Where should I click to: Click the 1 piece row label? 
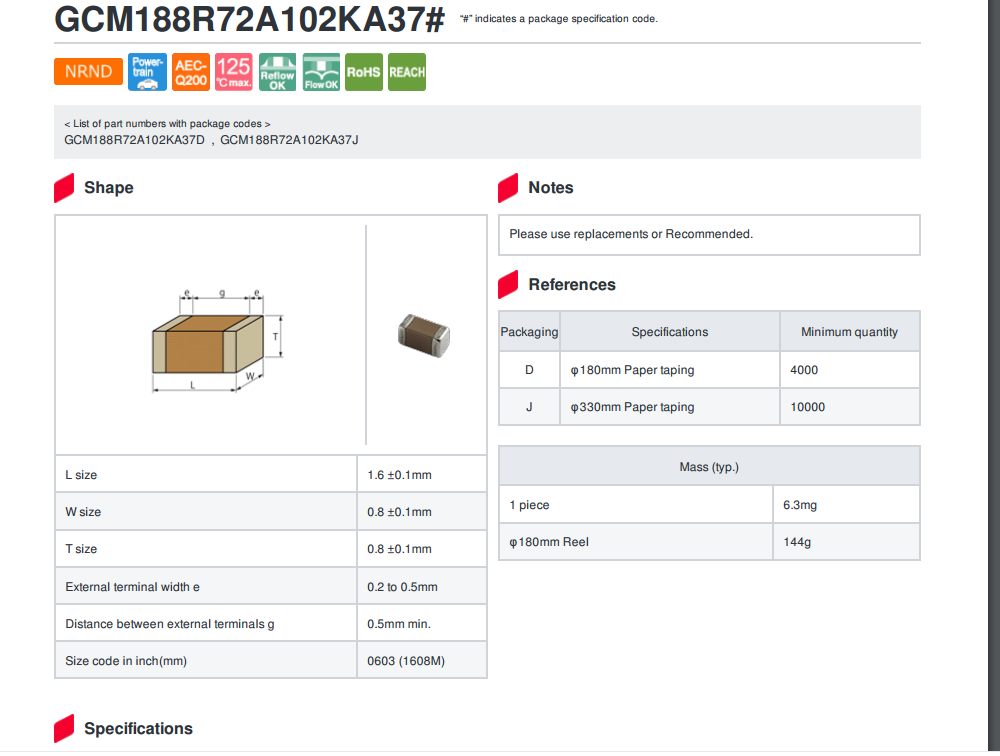tap(529, 505)
